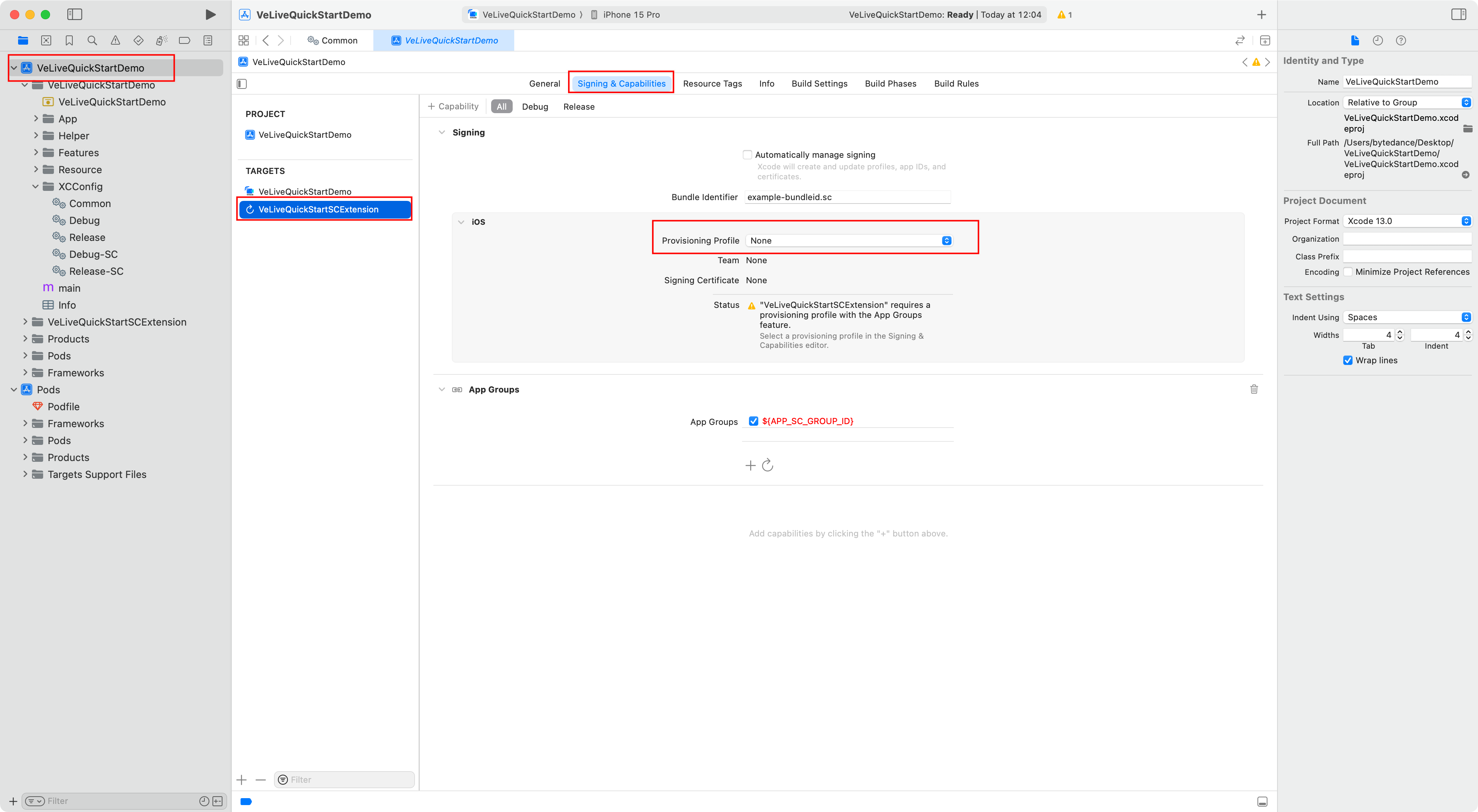Filter capabilities by Debug
Image resolution: width=1478 pixels, height=812 pixels.
point(535,107)
